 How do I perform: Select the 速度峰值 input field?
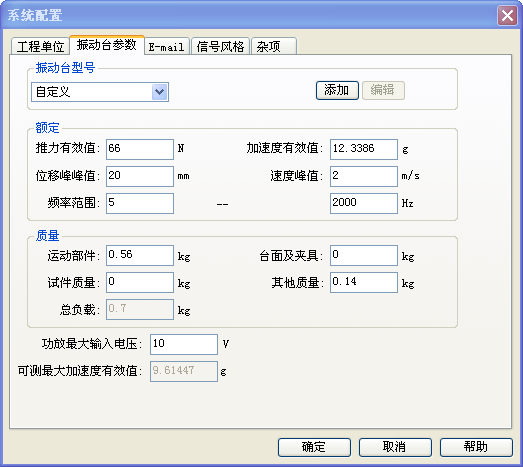click(364, 176)
